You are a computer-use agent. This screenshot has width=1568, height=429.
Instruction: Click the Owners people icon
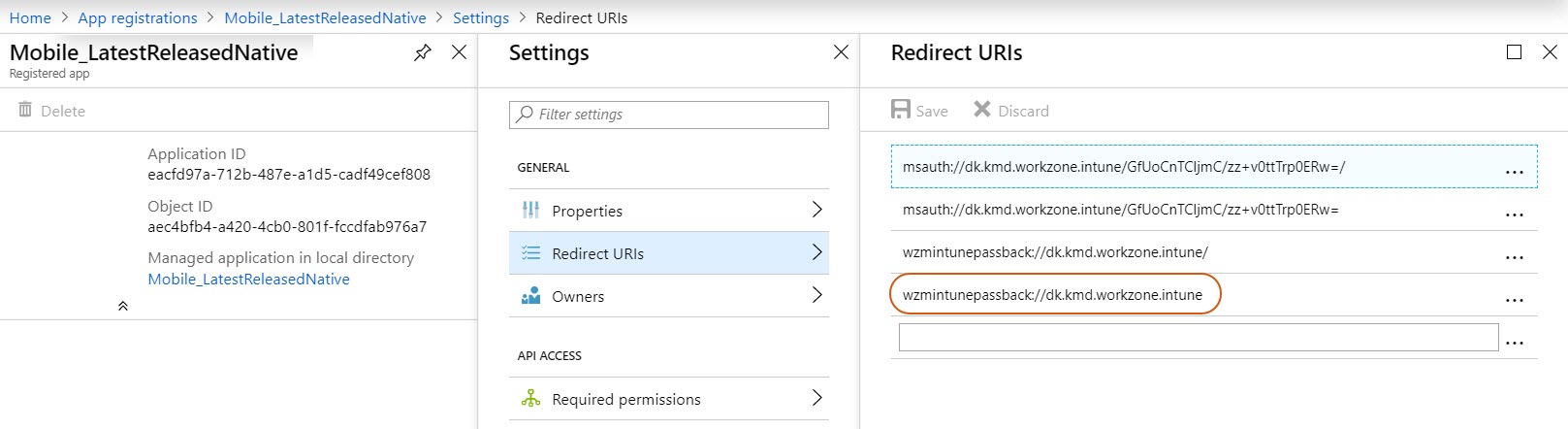[x=530, y=295]
